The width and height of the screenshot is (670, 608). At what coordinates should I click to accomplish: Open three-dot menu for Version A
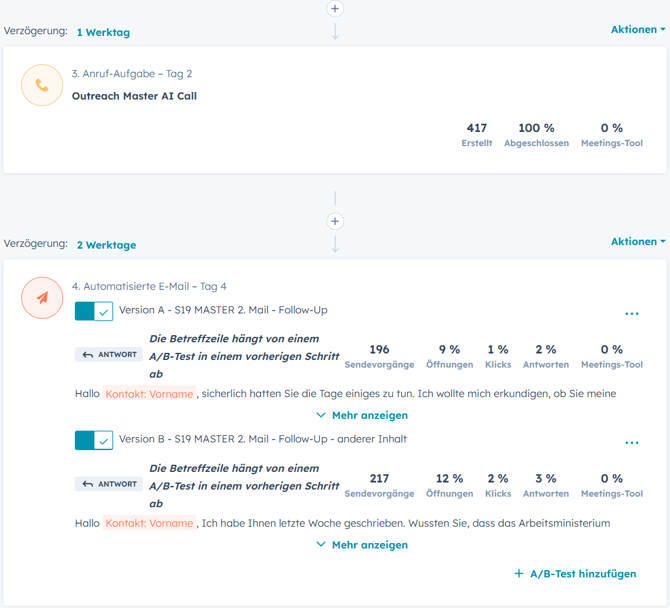631,314
